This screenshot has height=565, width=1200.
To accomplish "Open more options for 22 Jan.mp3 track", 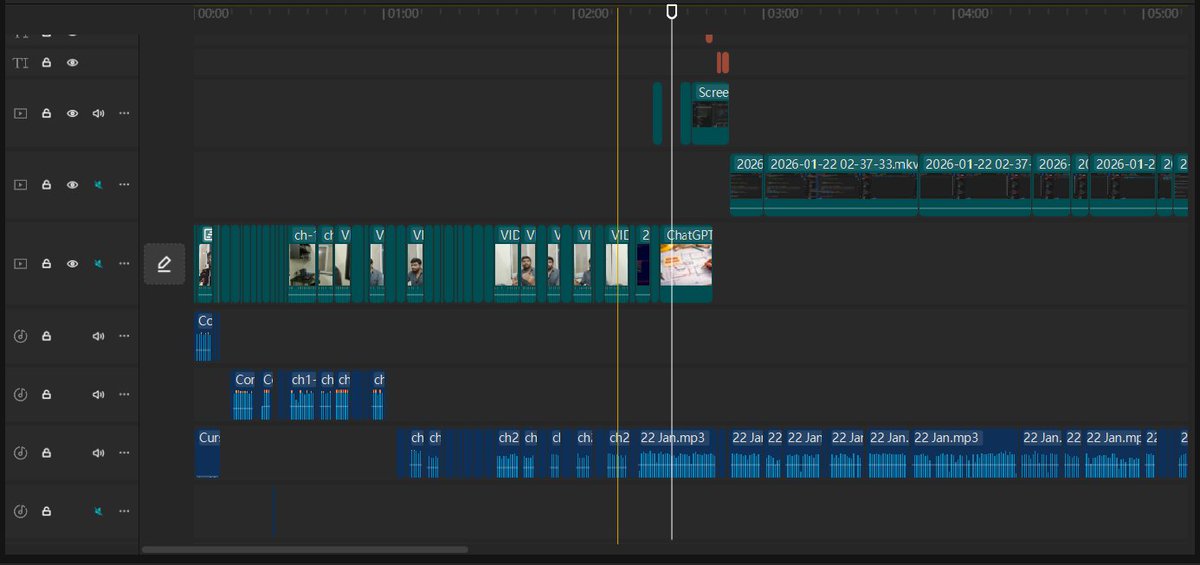I will point(124,453).
